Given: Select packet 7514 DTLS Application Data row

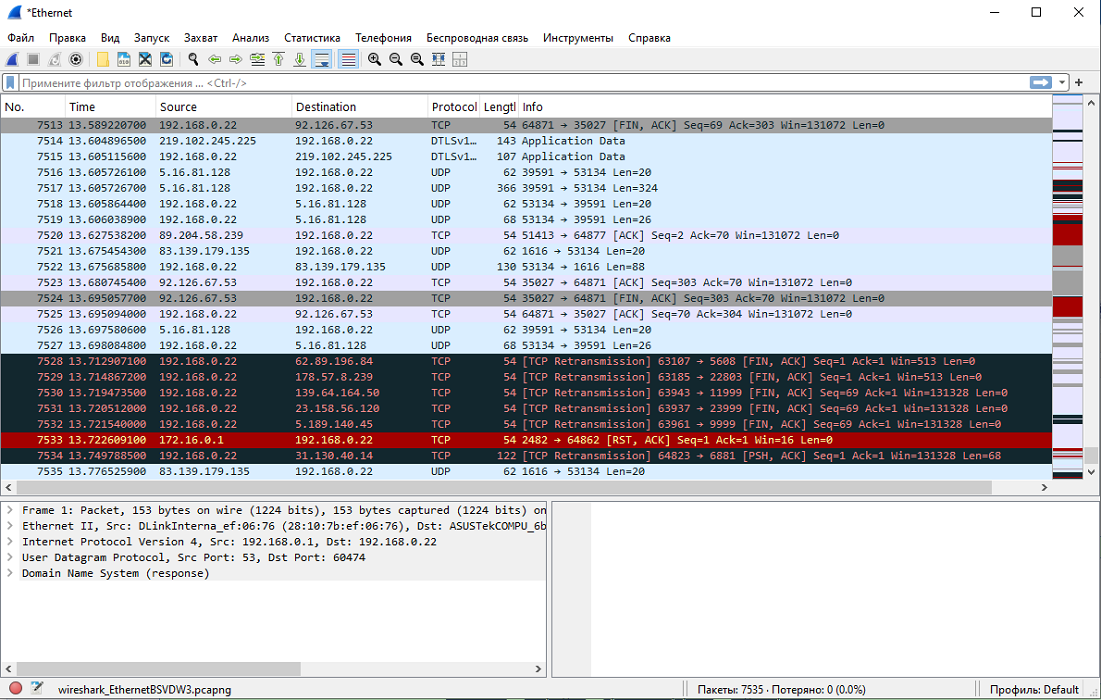Looking at the screenshot, I should tap(527, 141).
